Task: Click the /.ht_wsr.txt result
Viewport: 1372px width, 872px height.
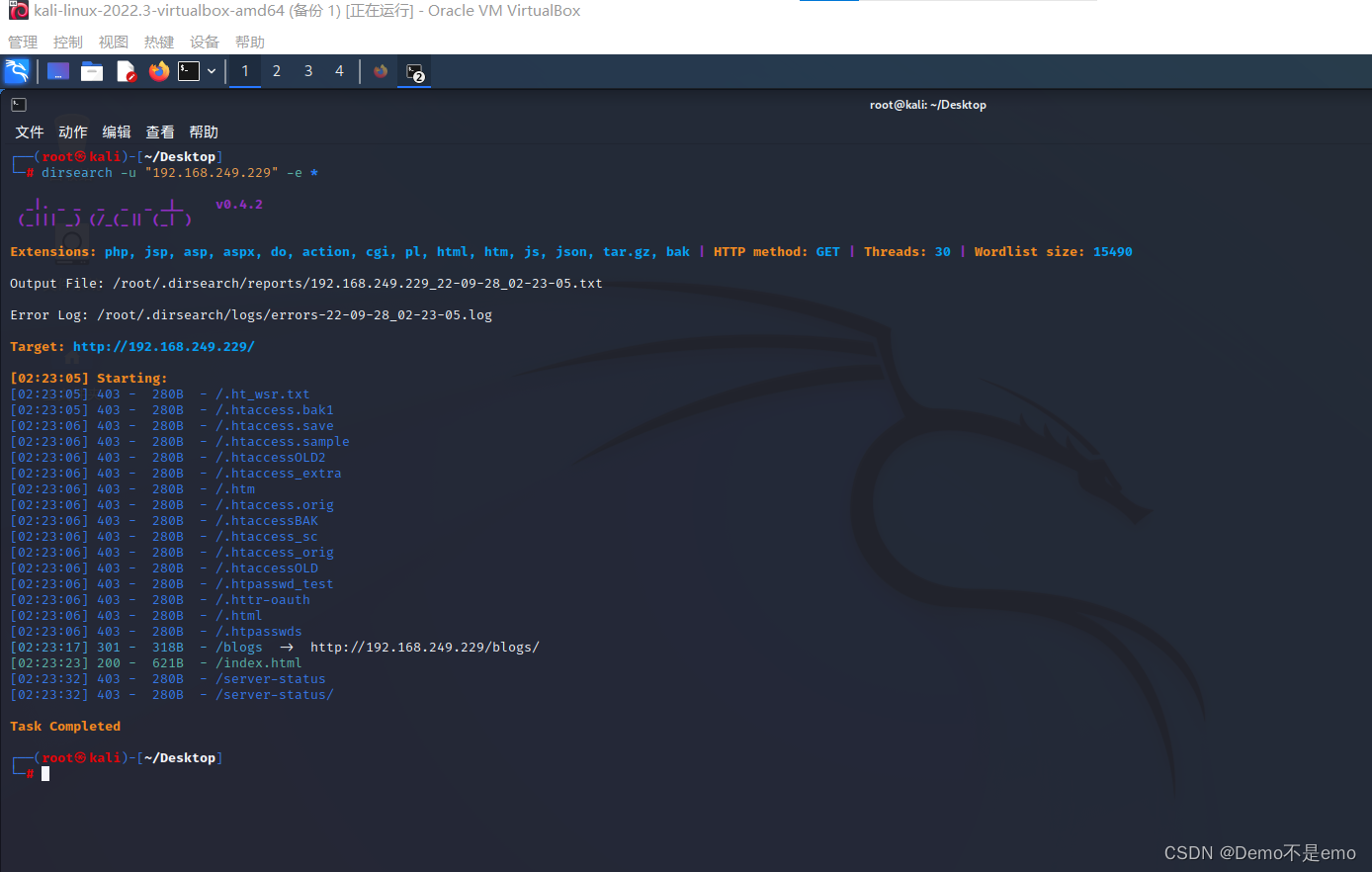Action: (x=263, y=394)
